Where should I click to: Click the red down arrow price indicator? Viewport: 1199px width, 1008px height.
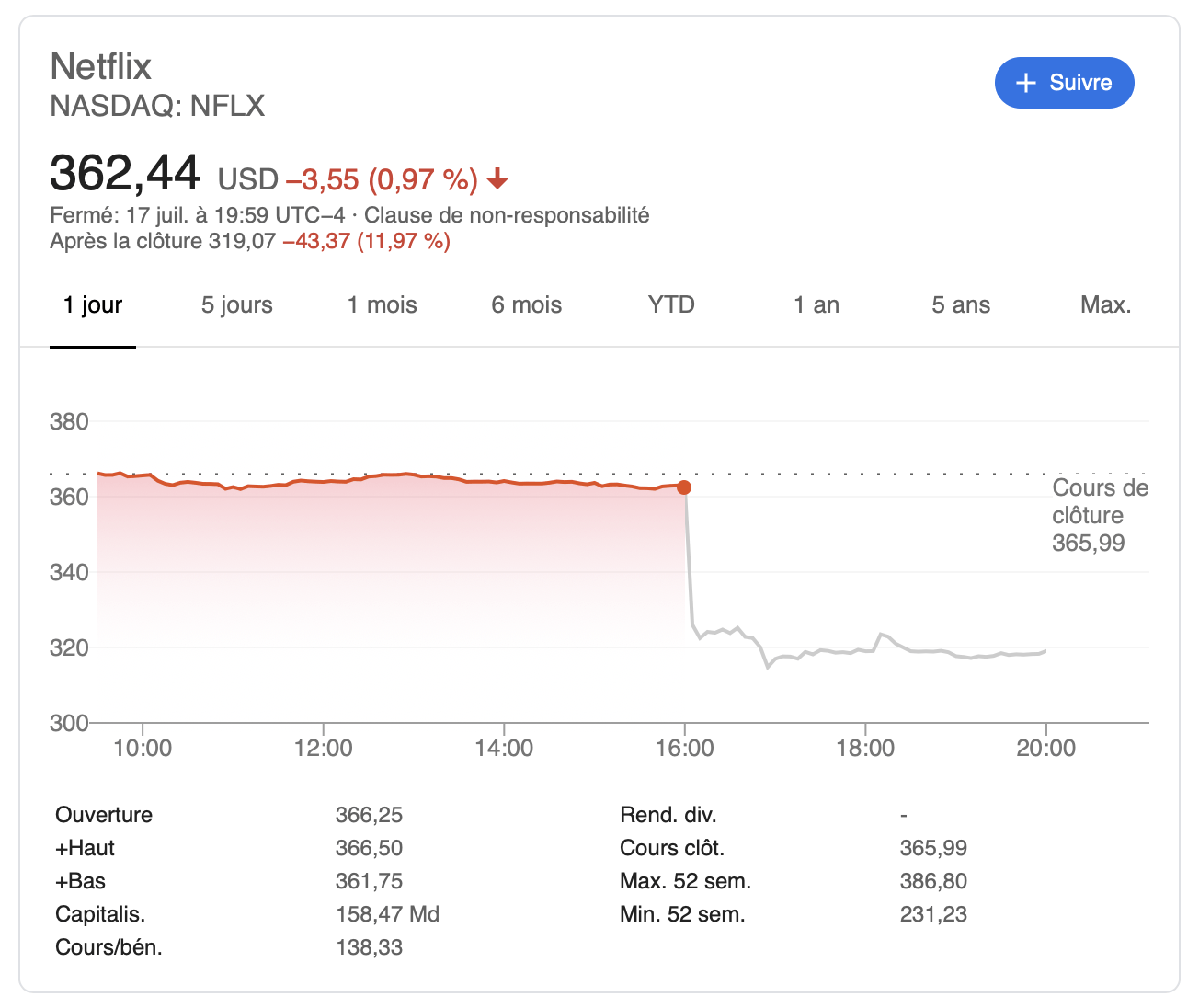click(x=497, y=178)
